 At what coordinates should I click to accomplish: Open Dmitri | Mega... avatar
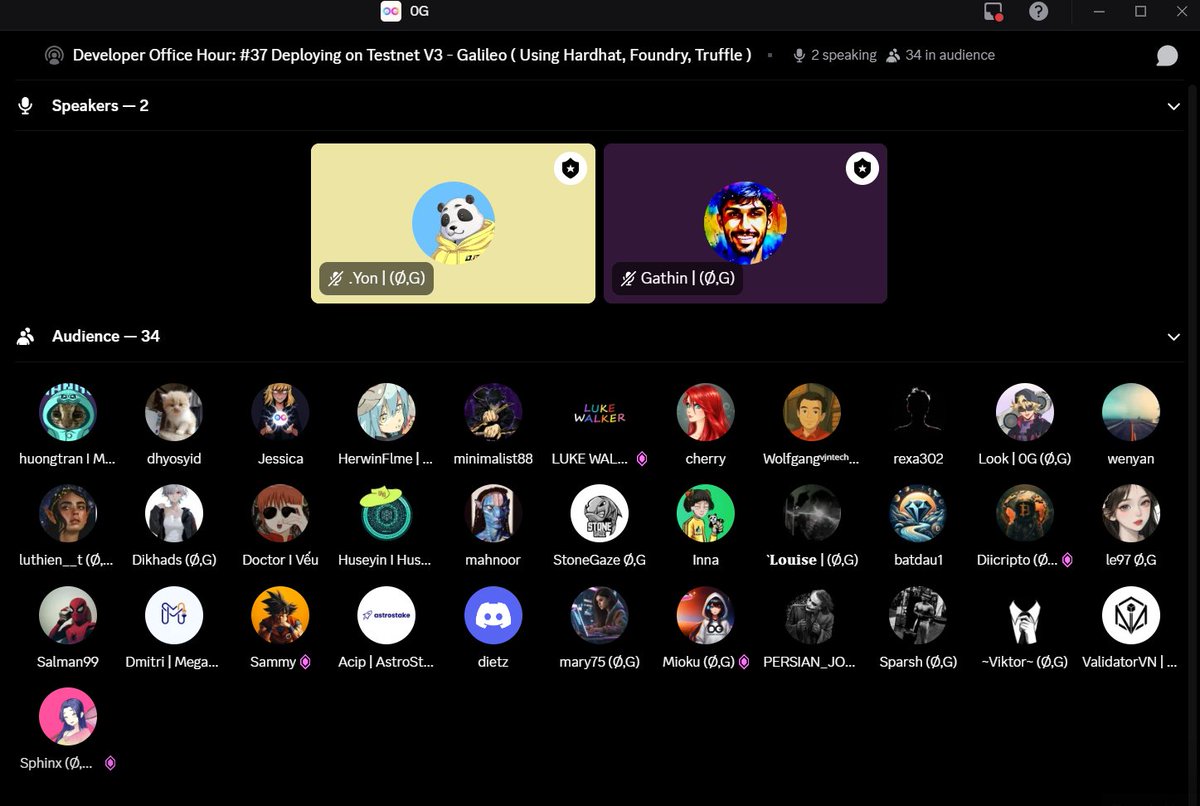174,615
